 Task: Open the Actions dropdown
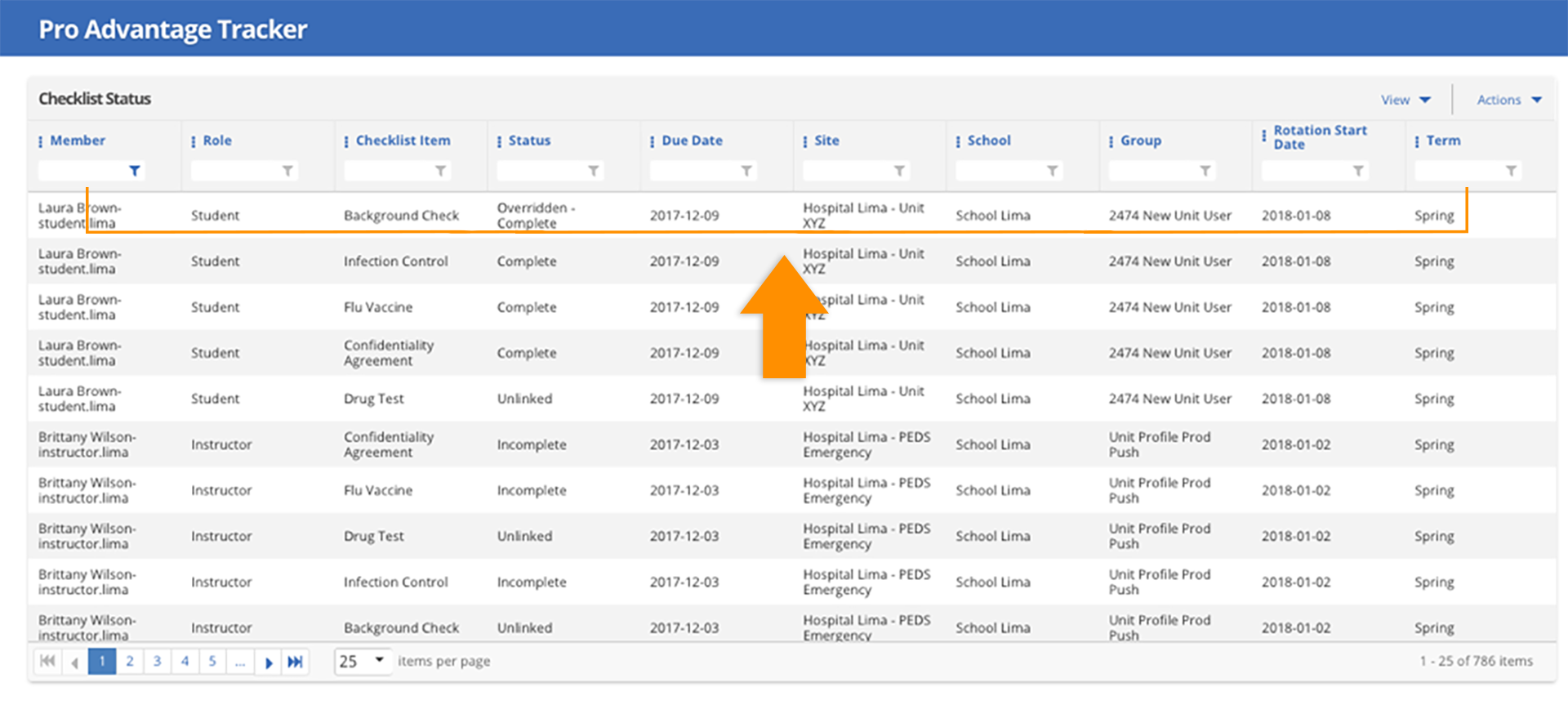pos(1509,100)
